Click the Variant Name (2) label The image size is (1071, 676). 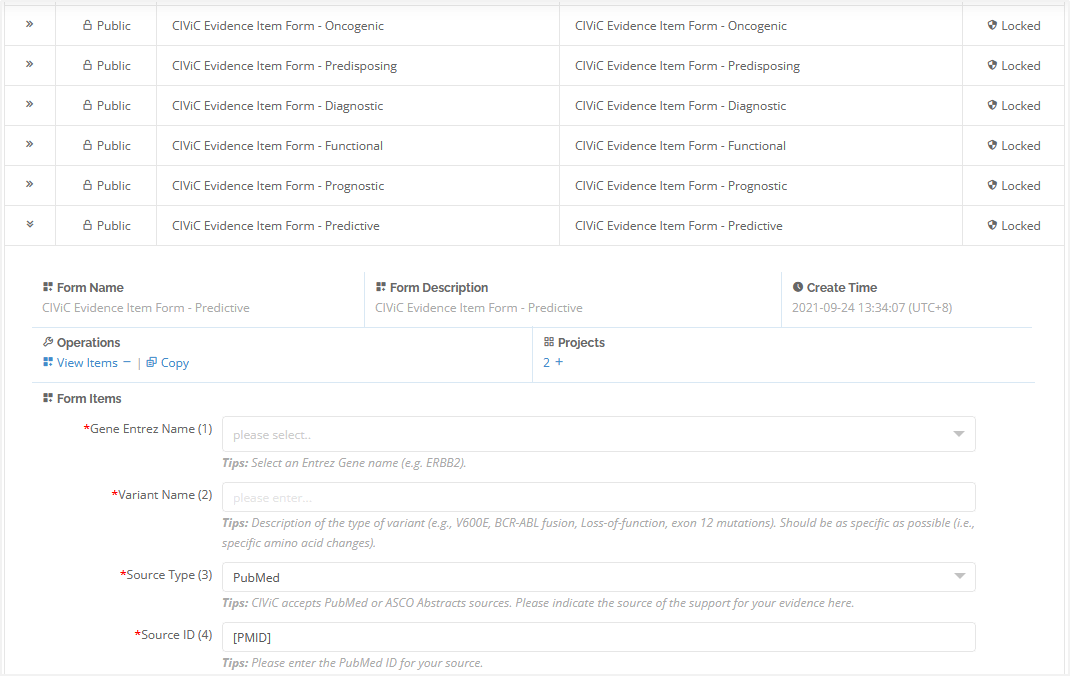pyautogui.click(x=162, y=494)
